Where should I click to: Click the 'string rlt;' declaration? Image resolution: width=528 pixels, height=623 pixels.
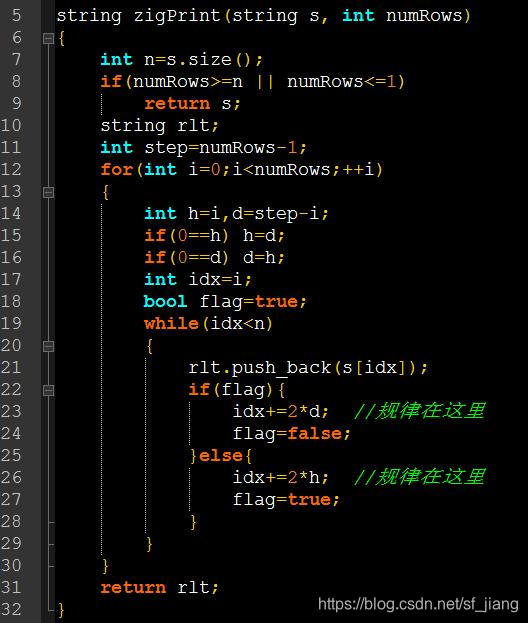[x=159, y=126]
